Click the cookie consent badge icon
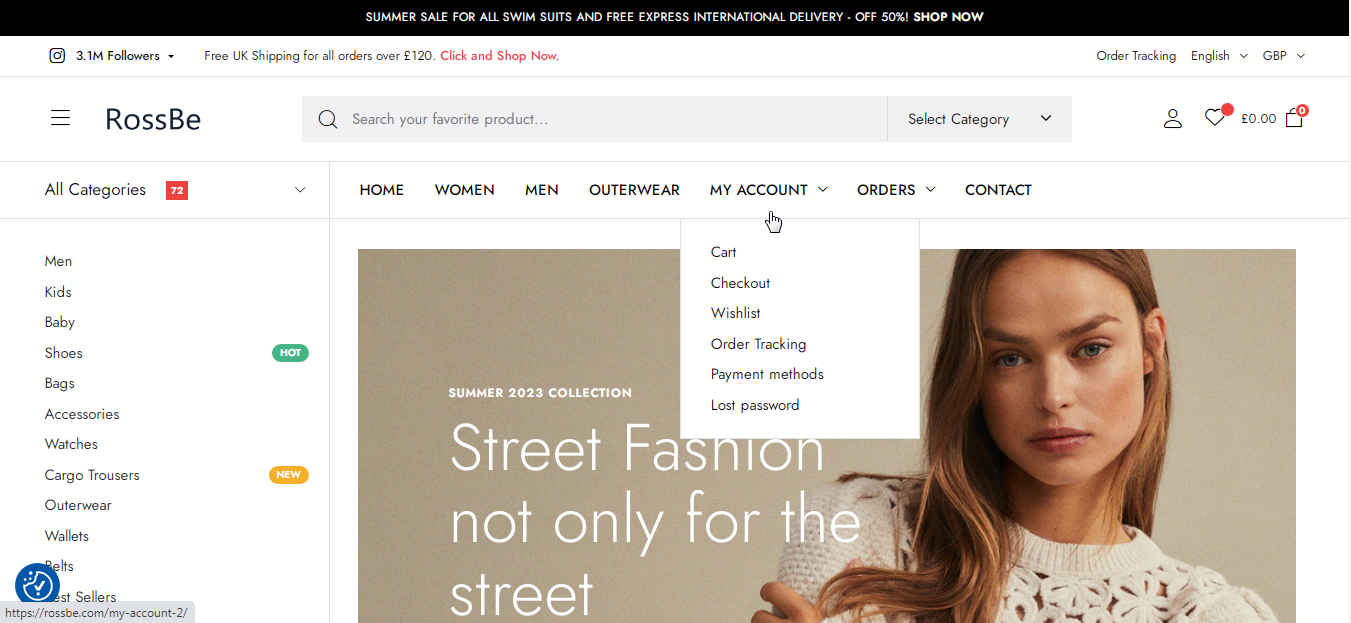 [x=37, y=586]
